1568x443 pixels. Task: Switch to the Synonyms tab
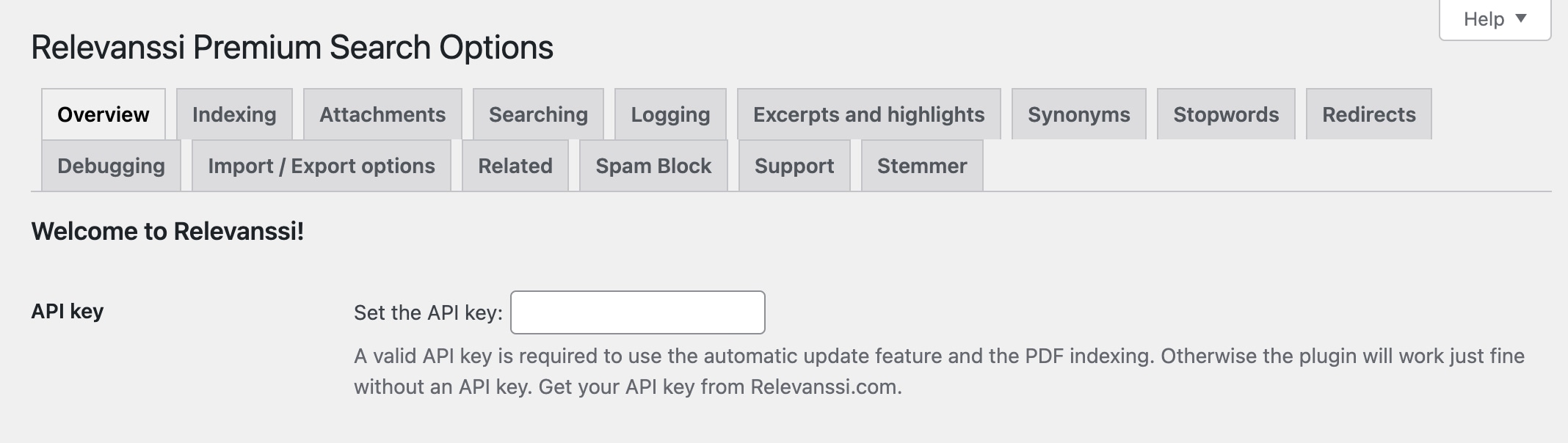tap(1078, 114)
